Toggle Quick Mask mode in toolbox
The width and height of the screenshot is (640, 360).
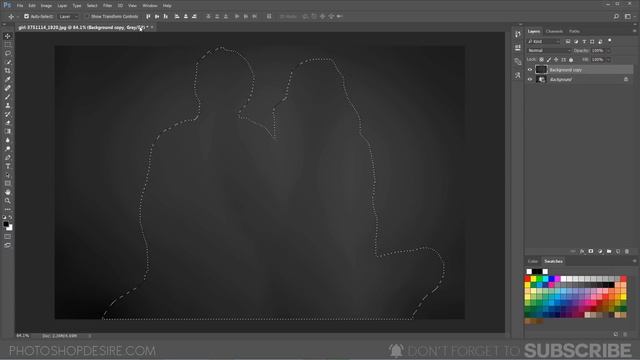[8, 236]
